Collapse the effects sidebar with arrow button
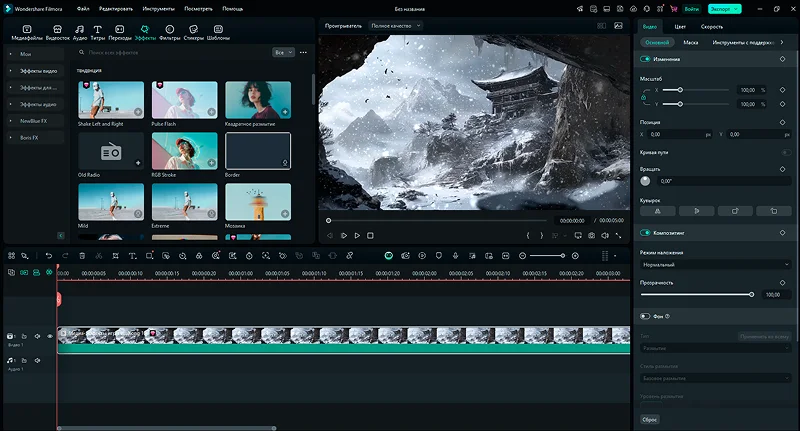 coord(61,235)
